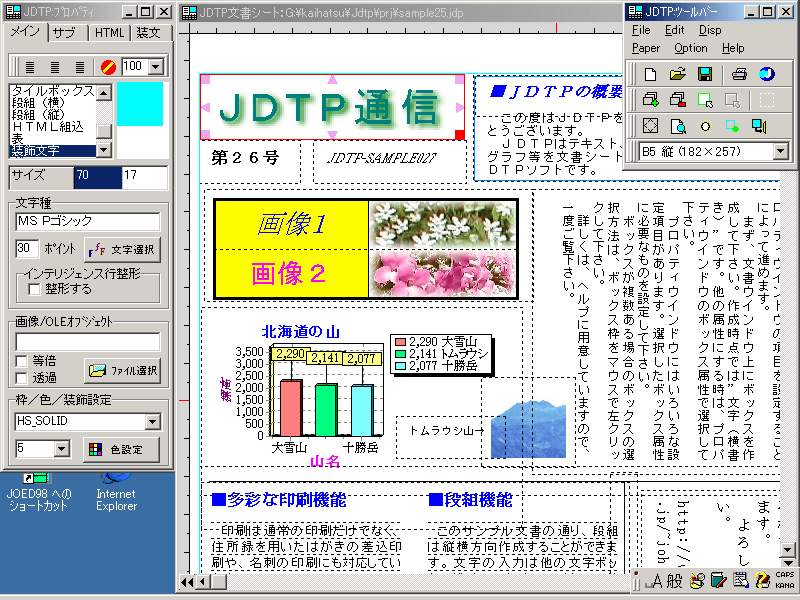Image resolution: width=800 pixels, height=600 pixels.
Task: Click the dashed rectangle selection icon
Action: (x=767, y=100)
